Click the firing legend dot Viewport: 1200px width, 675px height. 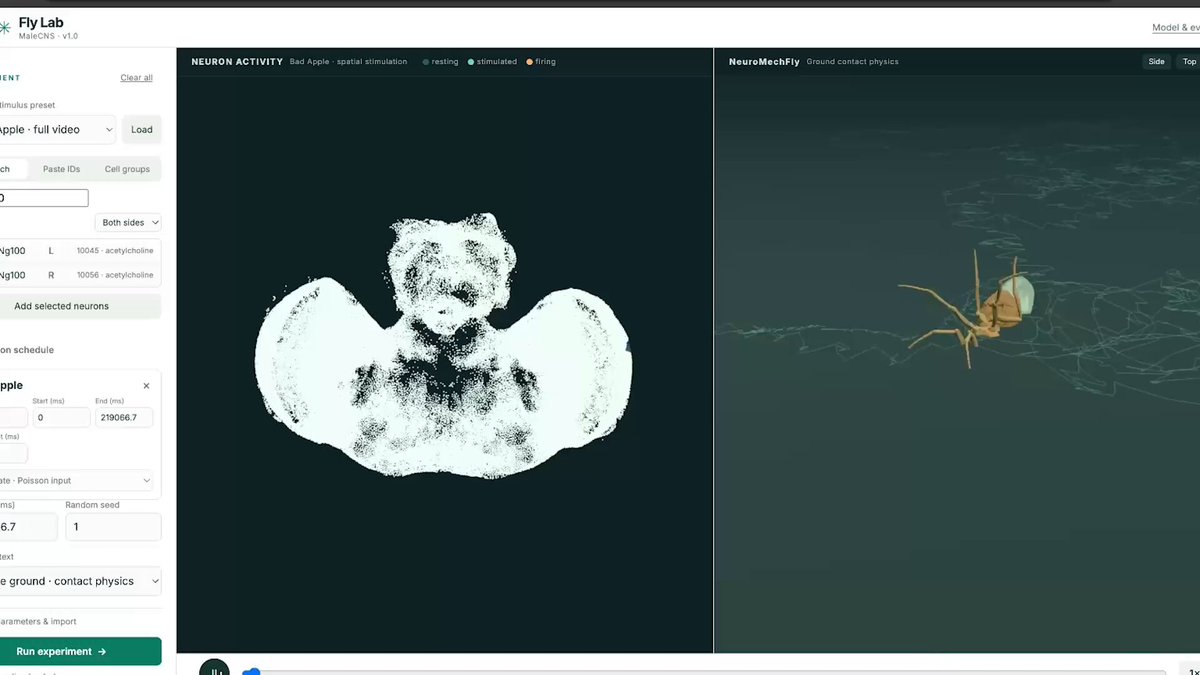tap(530, 62)
